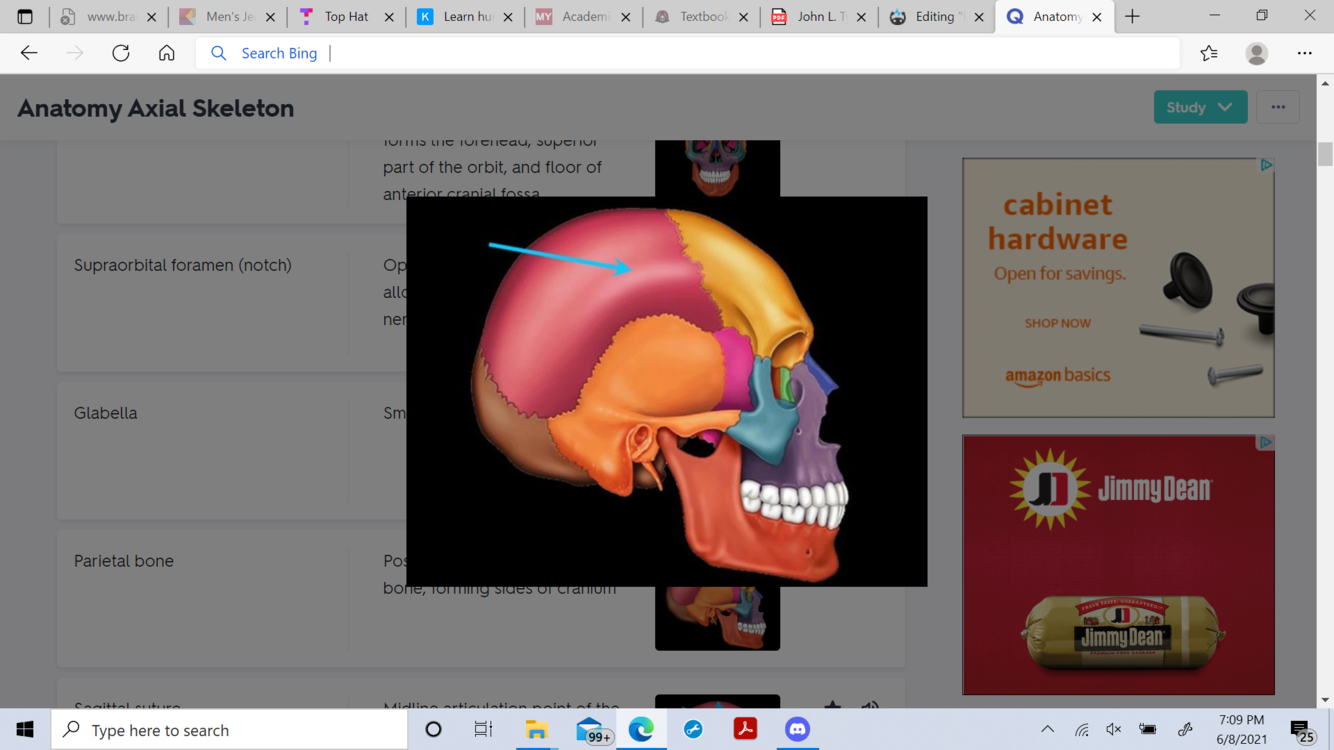Open the tab actions menu icon
This screenshot has width=1334, height=750.
[25, 16]
